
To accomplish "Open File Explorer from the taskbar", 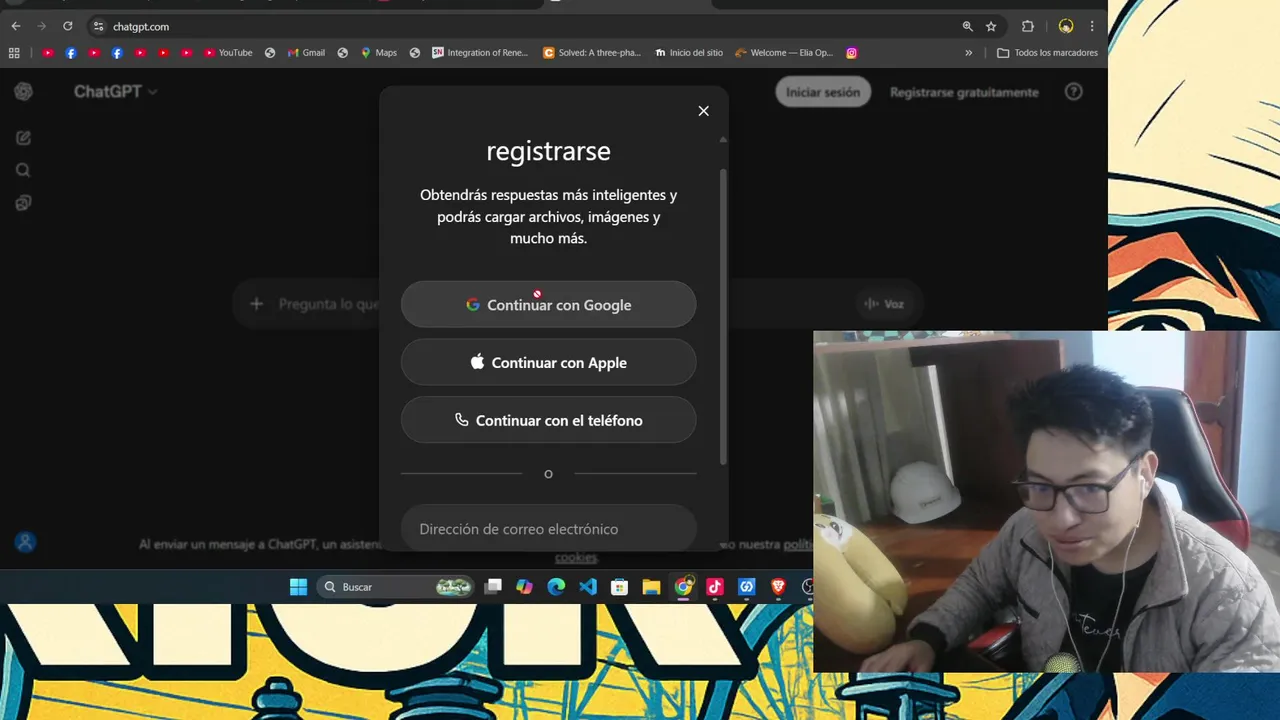I will pyautogui.click(x=651, y=587).
